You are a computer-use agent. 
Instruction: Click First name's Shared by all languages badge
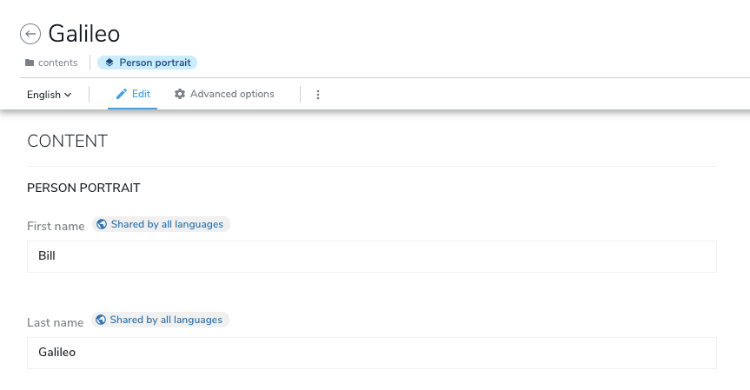tap(161, 224)
